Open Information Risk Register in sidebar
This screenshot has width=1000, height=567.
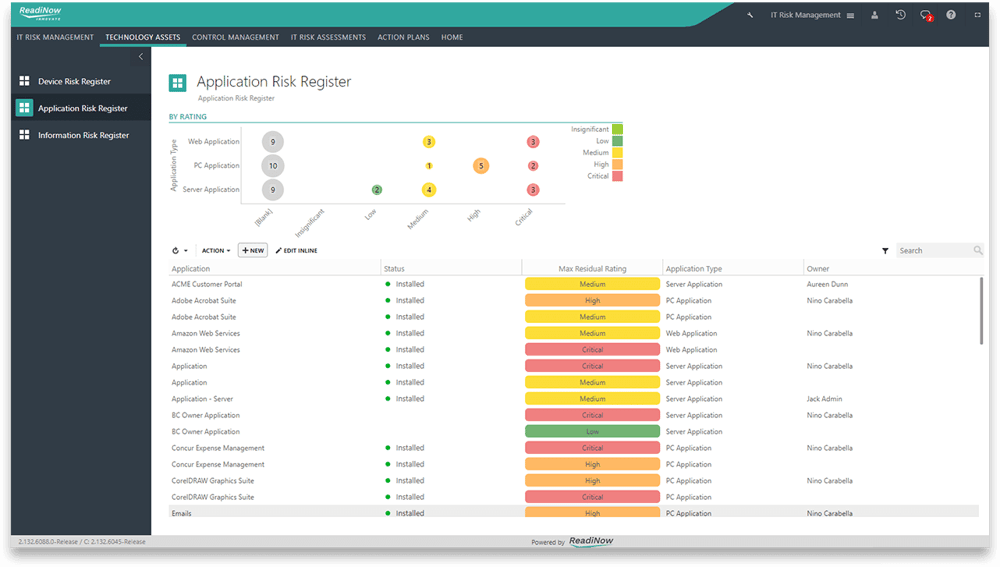pyautogui.click(x=83, y=135)
